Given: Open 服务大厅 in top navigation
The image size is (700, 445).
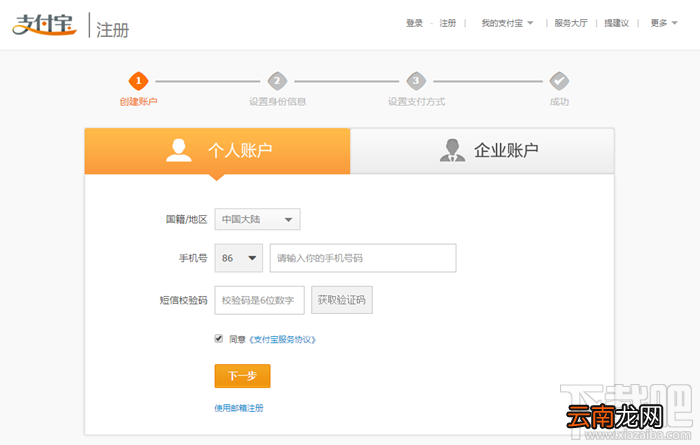Looking at the screenshot, I should [x=571, y=23].
